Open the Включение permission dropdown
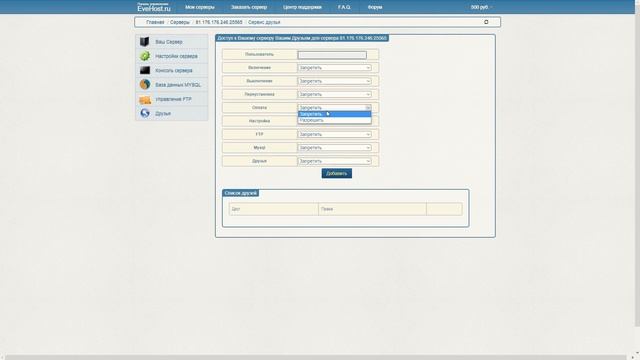The image size is (640, 360). coord(334,67)
